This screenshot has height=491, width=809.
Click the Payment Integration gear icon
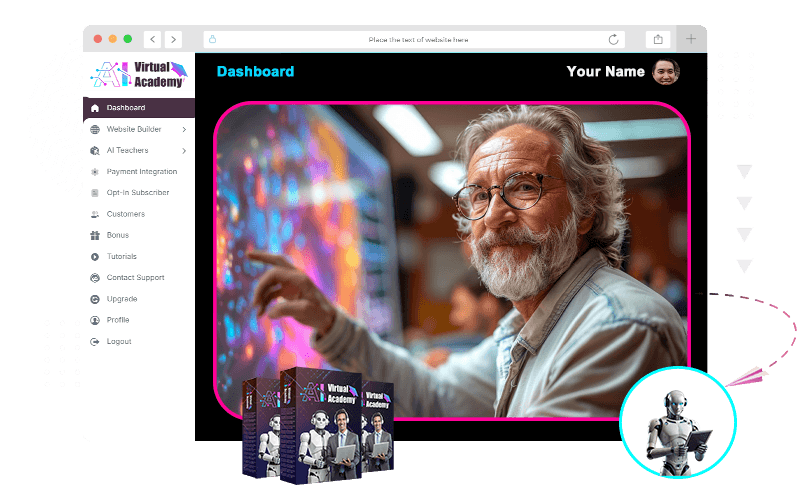[x=95, y=172]
